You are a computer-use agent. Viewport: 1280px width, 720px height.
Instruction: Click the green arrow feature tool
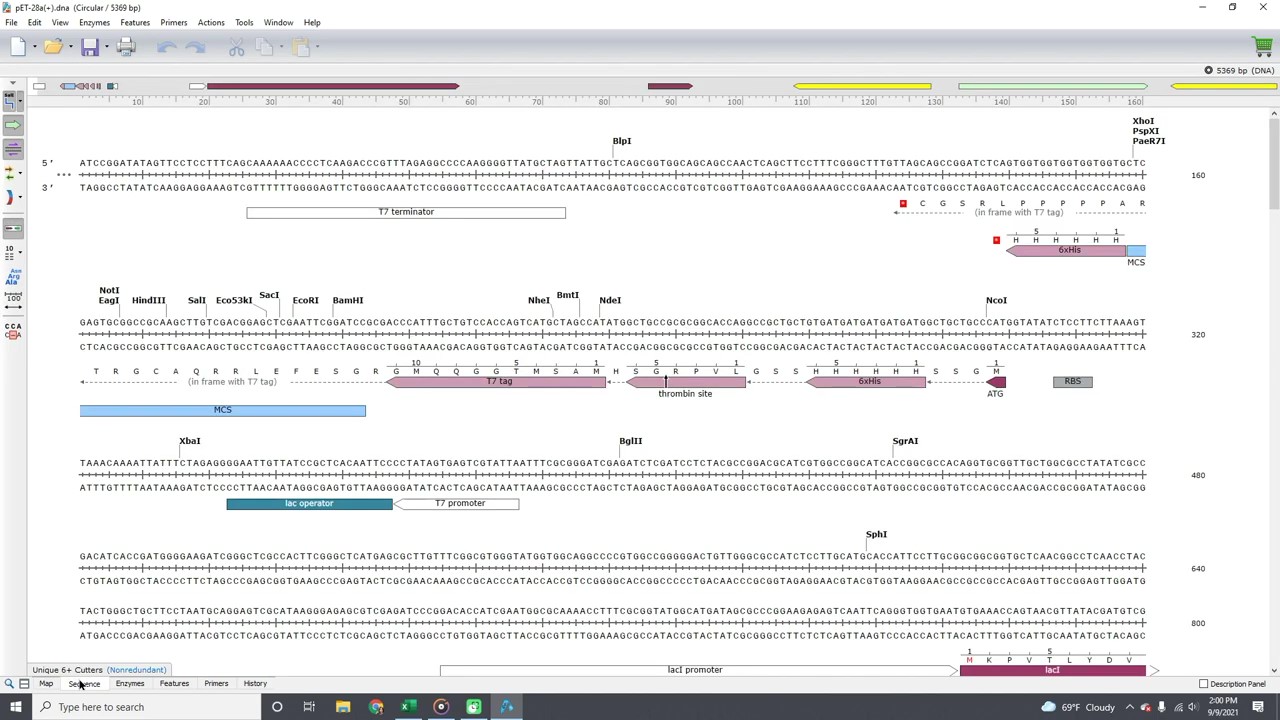[x=14, y=125]
